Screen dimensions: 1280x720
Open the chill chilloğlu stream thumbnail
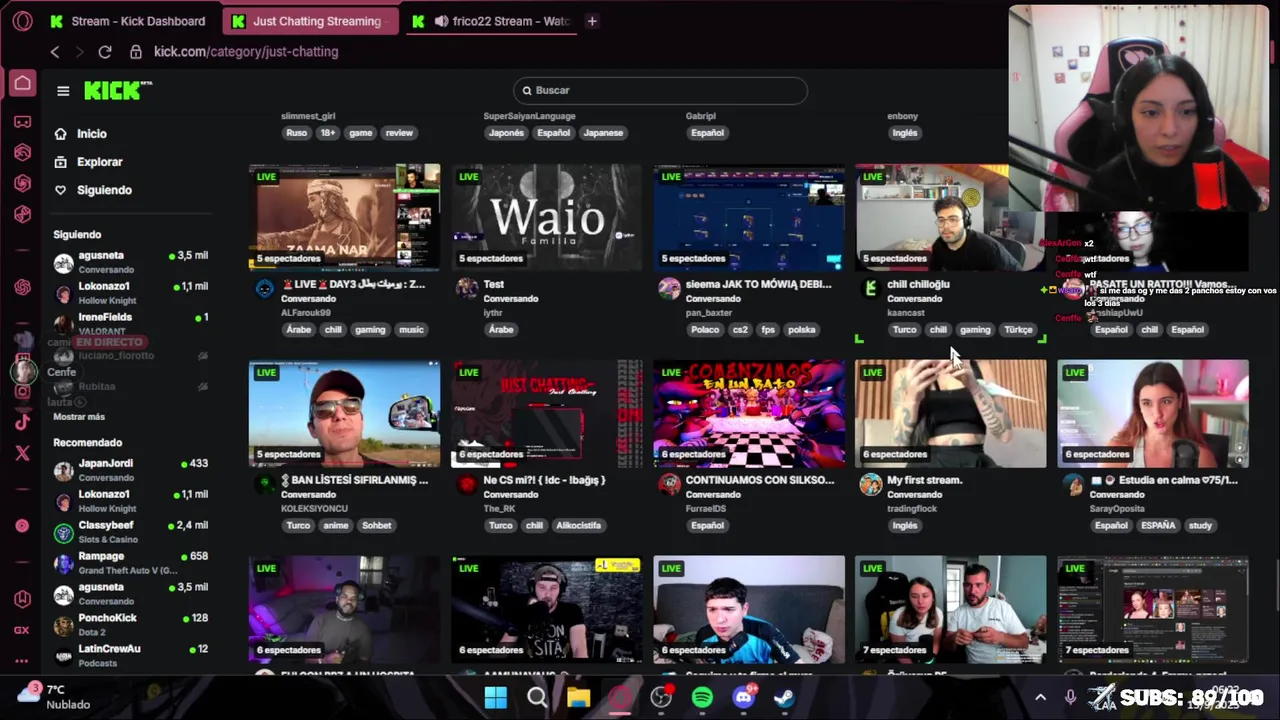[951, 217]
